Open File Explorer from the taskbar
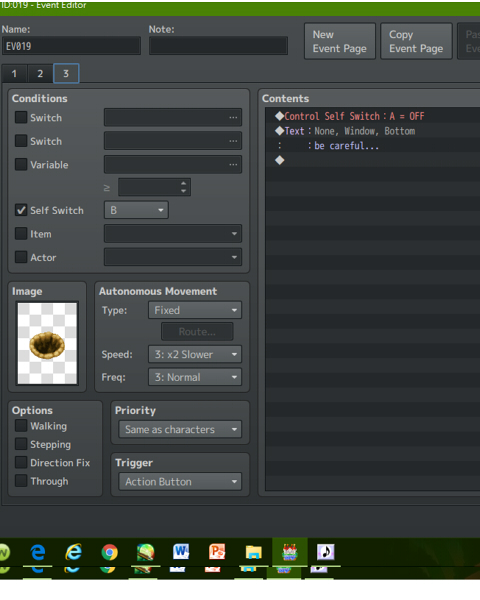480x600 pixels. point(253,552)
